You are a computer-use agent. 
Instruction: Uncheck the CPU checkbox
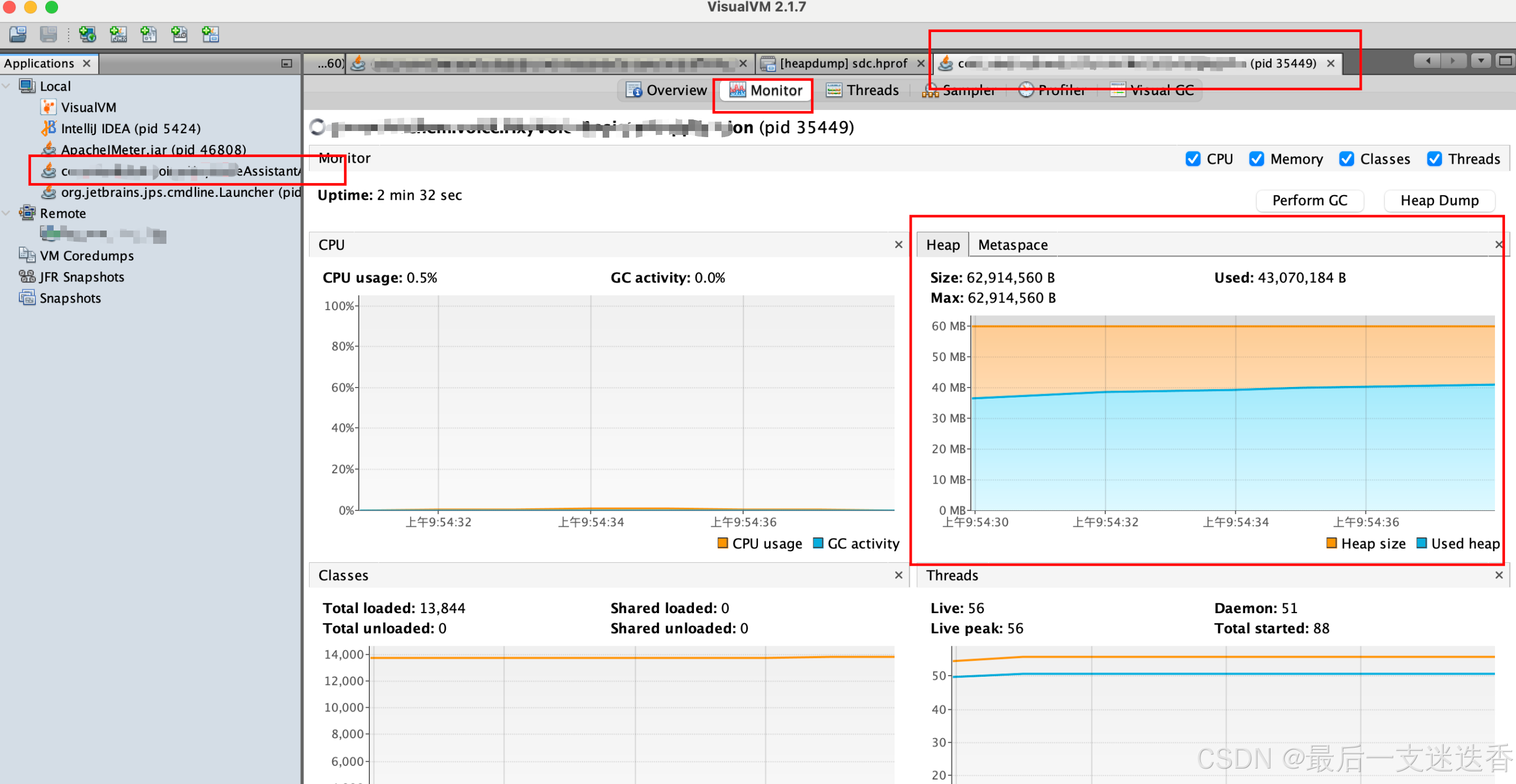click(x=1193, y=159)
